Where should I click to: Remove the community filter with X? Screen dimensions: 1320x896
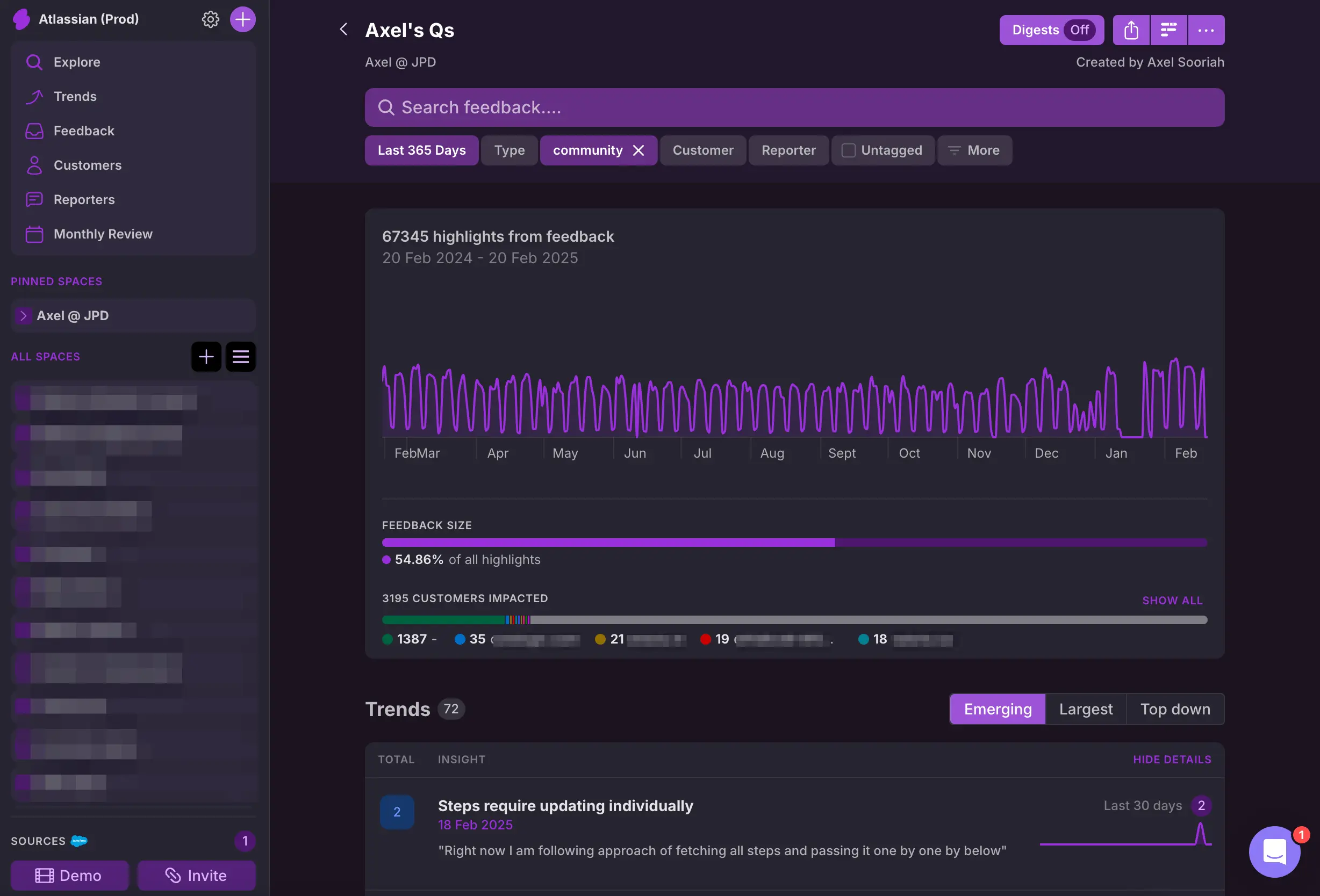tap(639, 150)
